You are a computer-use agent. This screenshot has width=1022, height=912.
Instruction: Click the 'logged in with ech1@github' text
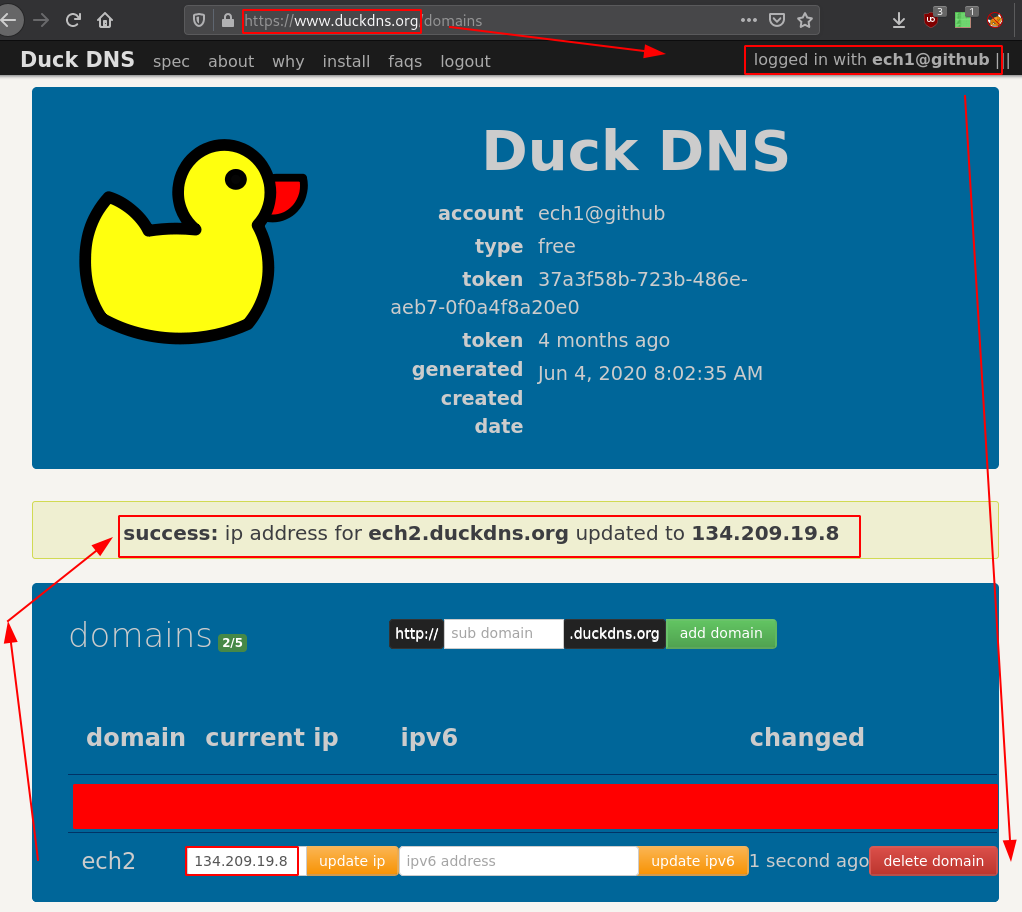pos(871,59)
